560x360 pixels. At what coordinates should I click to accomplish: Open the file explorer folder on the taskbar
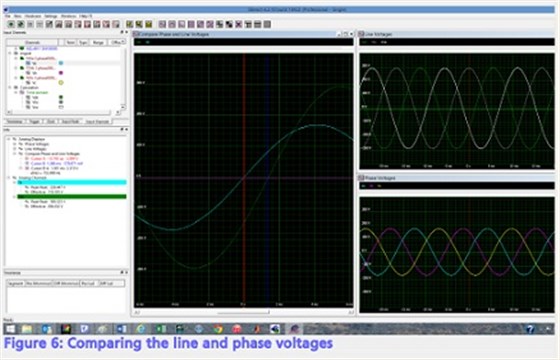(27, 329)
